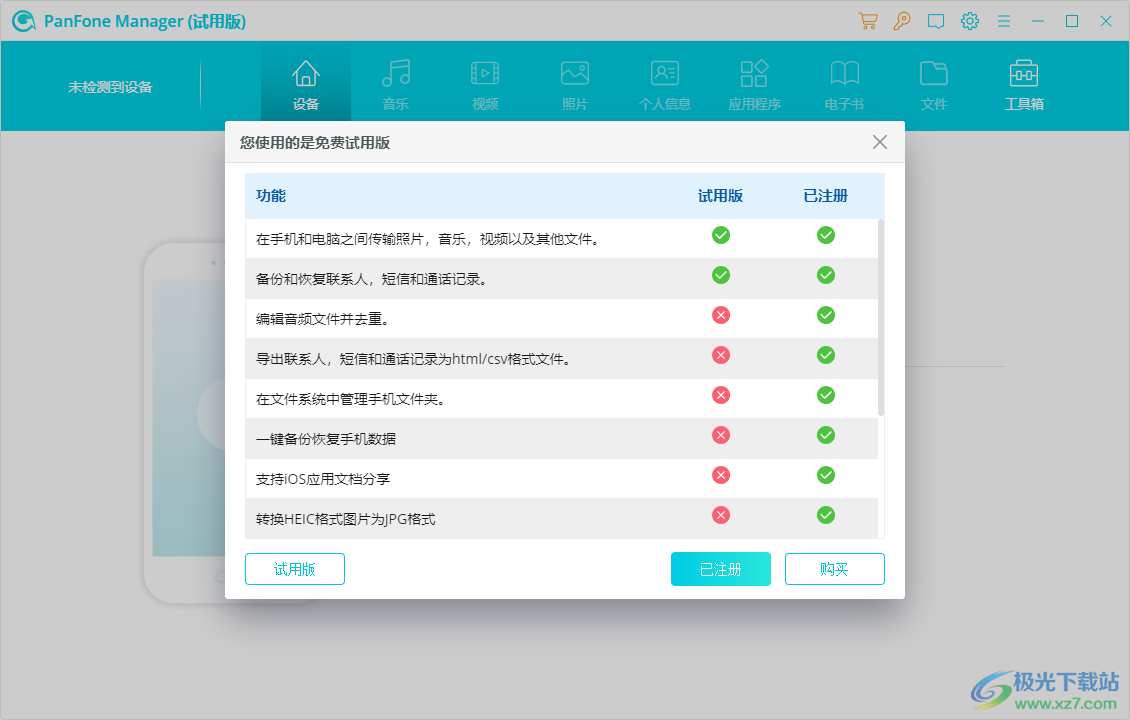The height and width of the screenshot is (720, 1130).
Task: Click trial red cross for 导出联系人 row
Action: click(721, 355)
